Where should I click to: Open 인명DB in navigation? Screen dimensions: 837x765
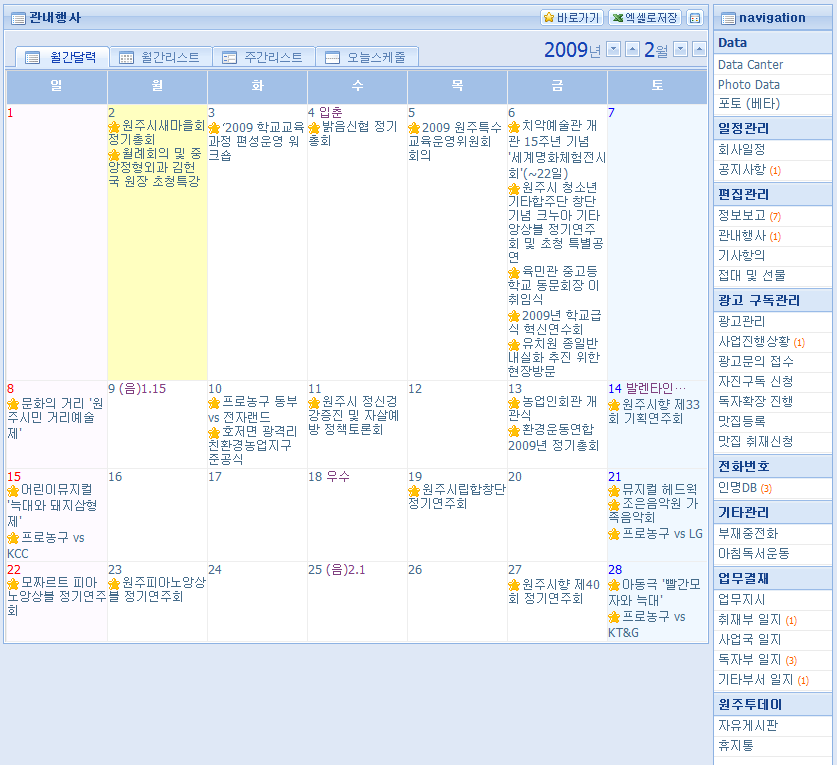point(737,488)
